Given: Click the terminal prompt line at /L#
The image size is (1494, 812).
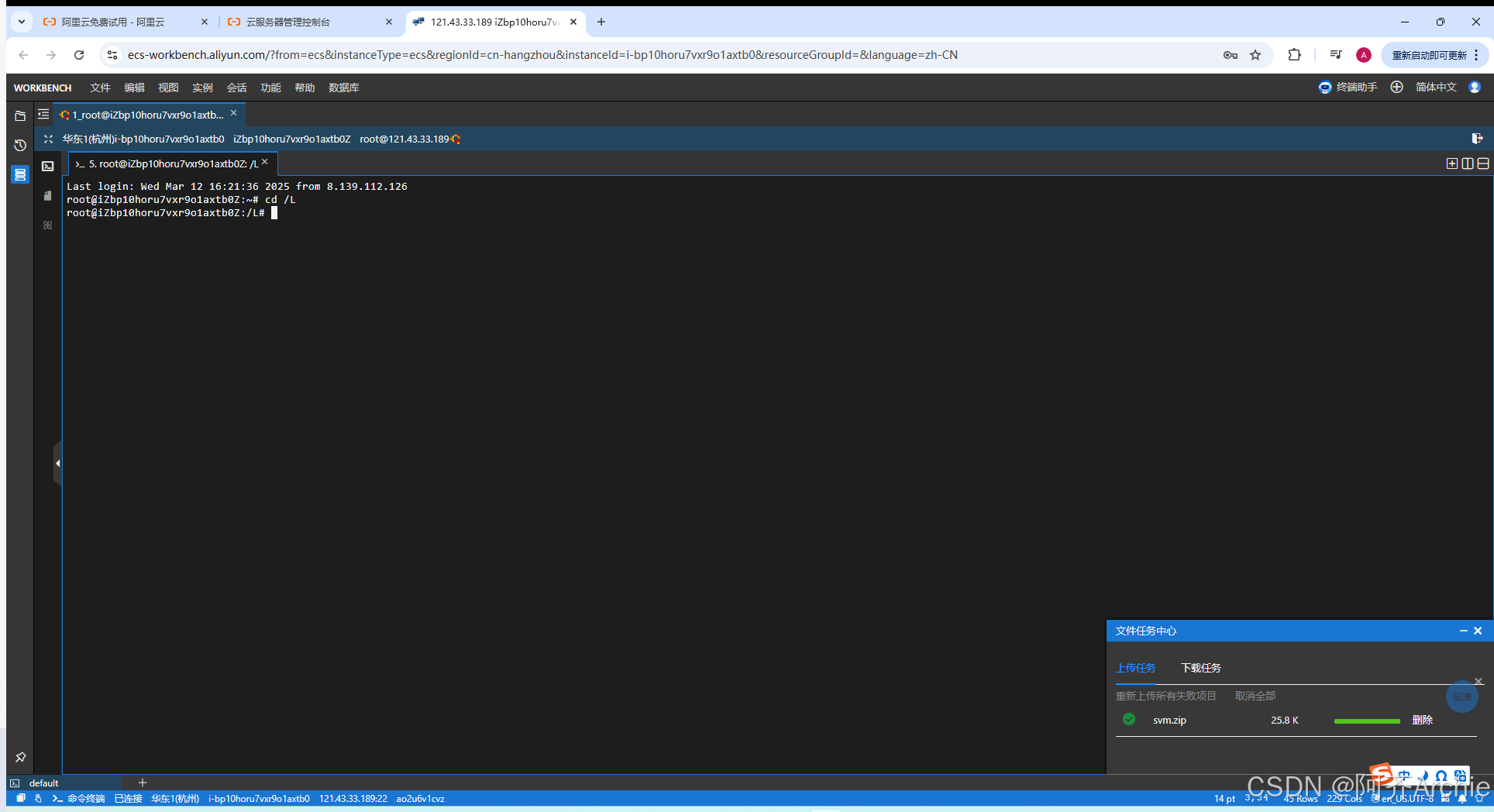Looking at the screenshot, I should coord(172,213).
